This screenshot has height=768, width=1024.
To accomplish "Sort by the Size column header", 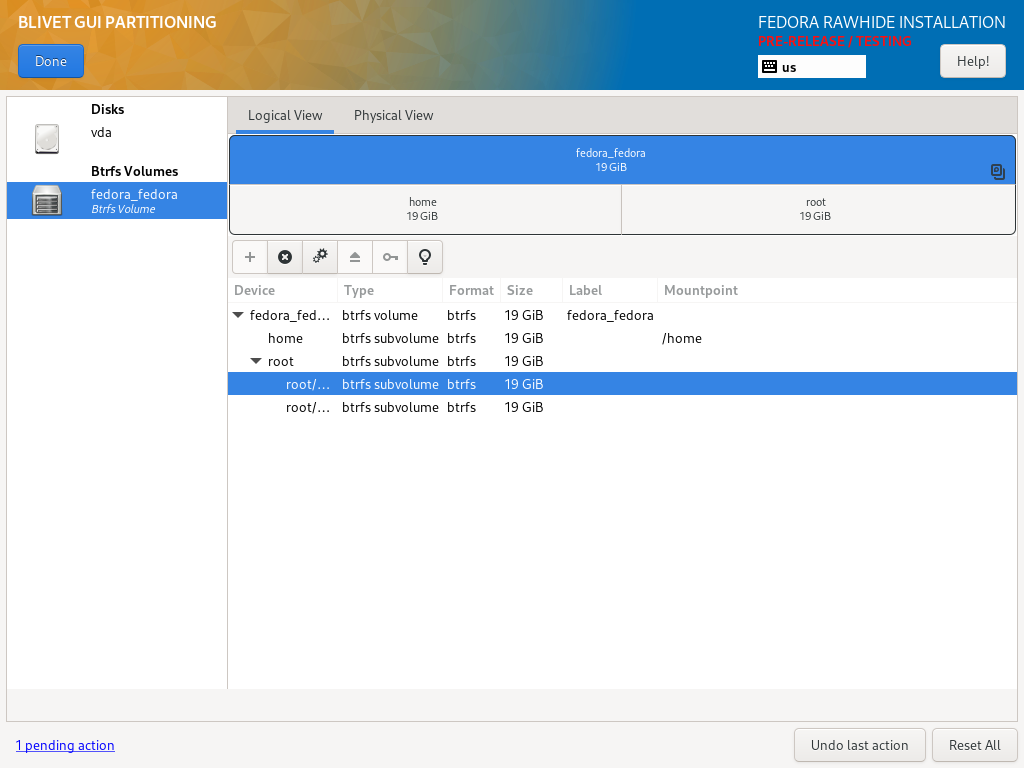I will pyautogui.click(x=532, y=291).
